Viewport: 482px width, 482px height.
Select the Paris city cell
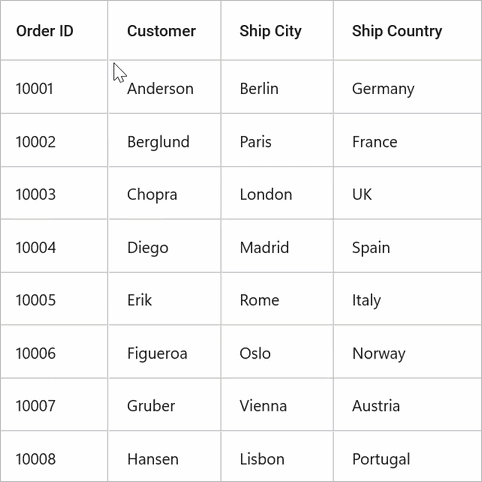pos(277,140)
